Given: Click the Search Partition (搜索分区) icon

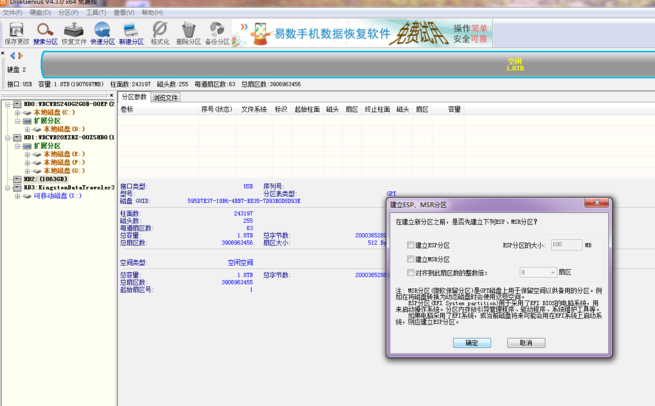Looking at the screenshot, I should pyautogui.click(x=45, y=35).
